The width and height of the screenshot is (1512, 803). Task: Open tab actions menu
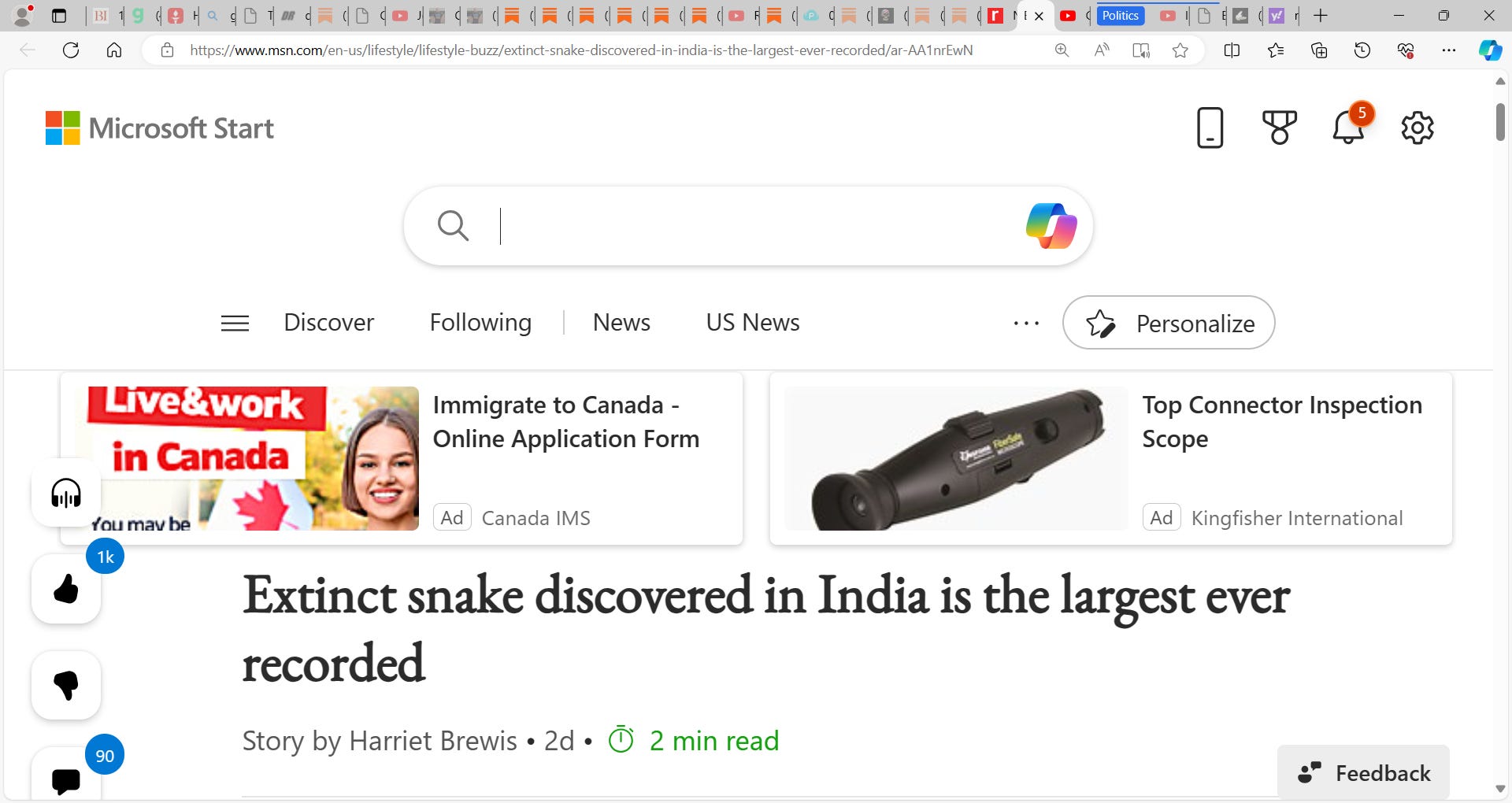(59, 16)
